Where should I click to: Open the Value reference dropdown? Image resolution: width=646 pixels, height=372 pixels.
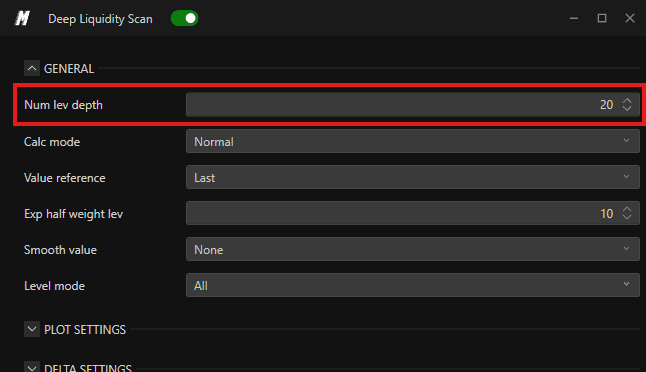[x=412, y=177]
